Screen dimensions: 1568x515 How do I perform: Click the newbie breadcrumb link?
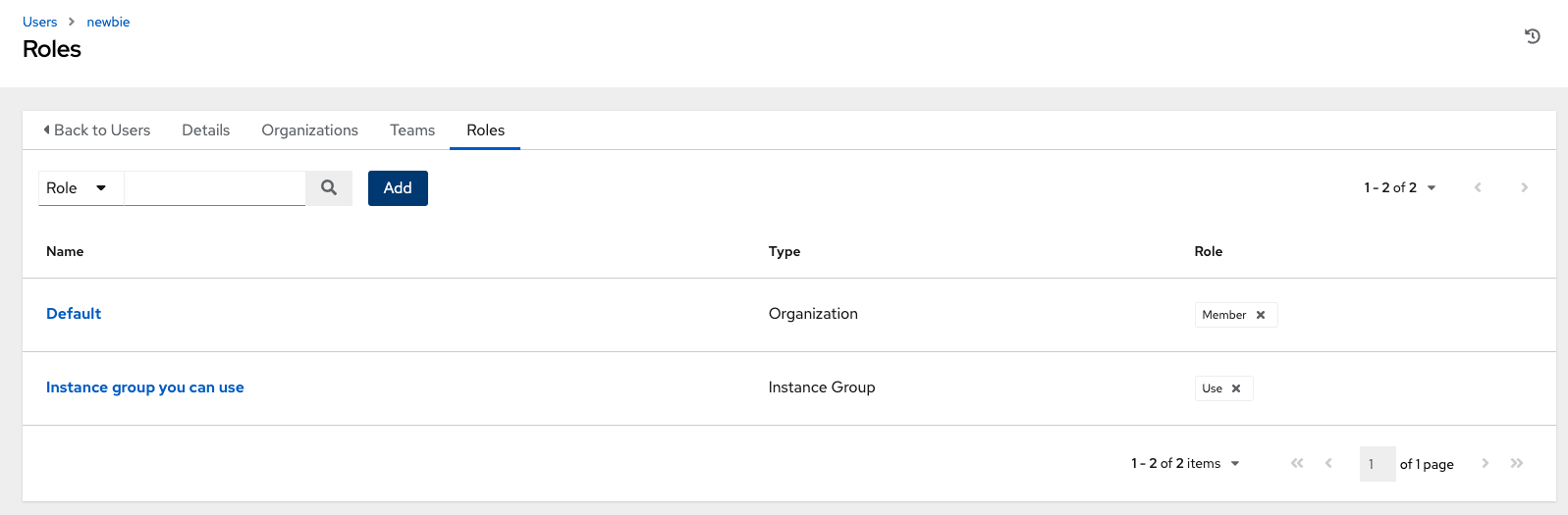click(x=108, y=22)
